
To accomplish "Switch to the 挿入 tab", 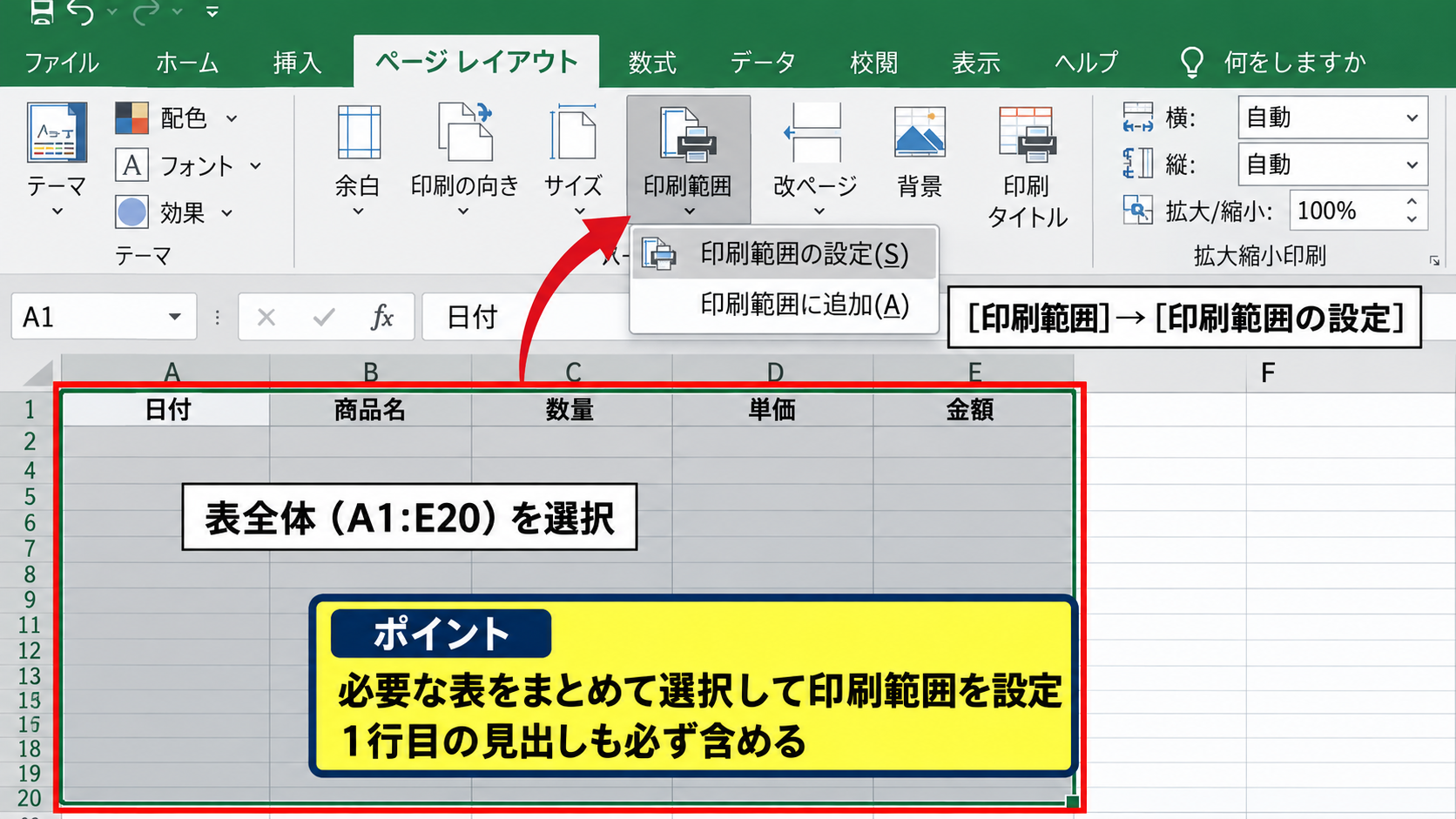I will click(298, 63).
